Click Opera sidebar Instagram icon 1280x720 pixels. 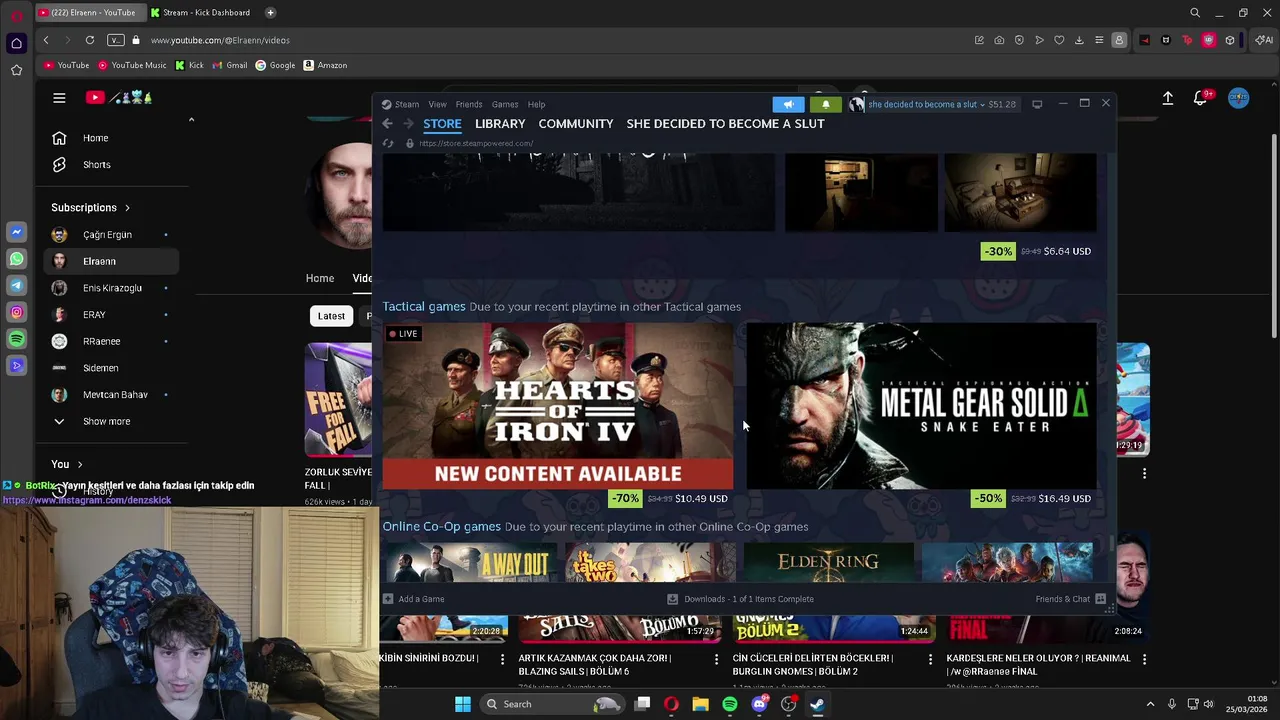point(16,313)
